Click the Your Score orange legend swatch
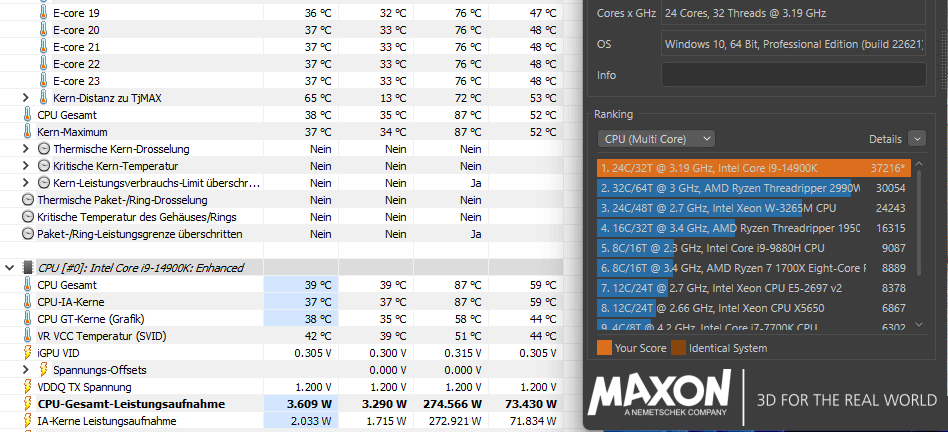 tap(604, 347)
